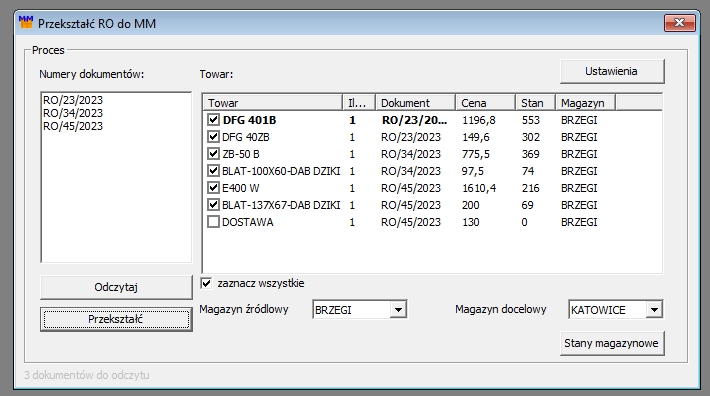Click the Przekształć button
Viewport: 710px width, 396px height.
[116, 319]
